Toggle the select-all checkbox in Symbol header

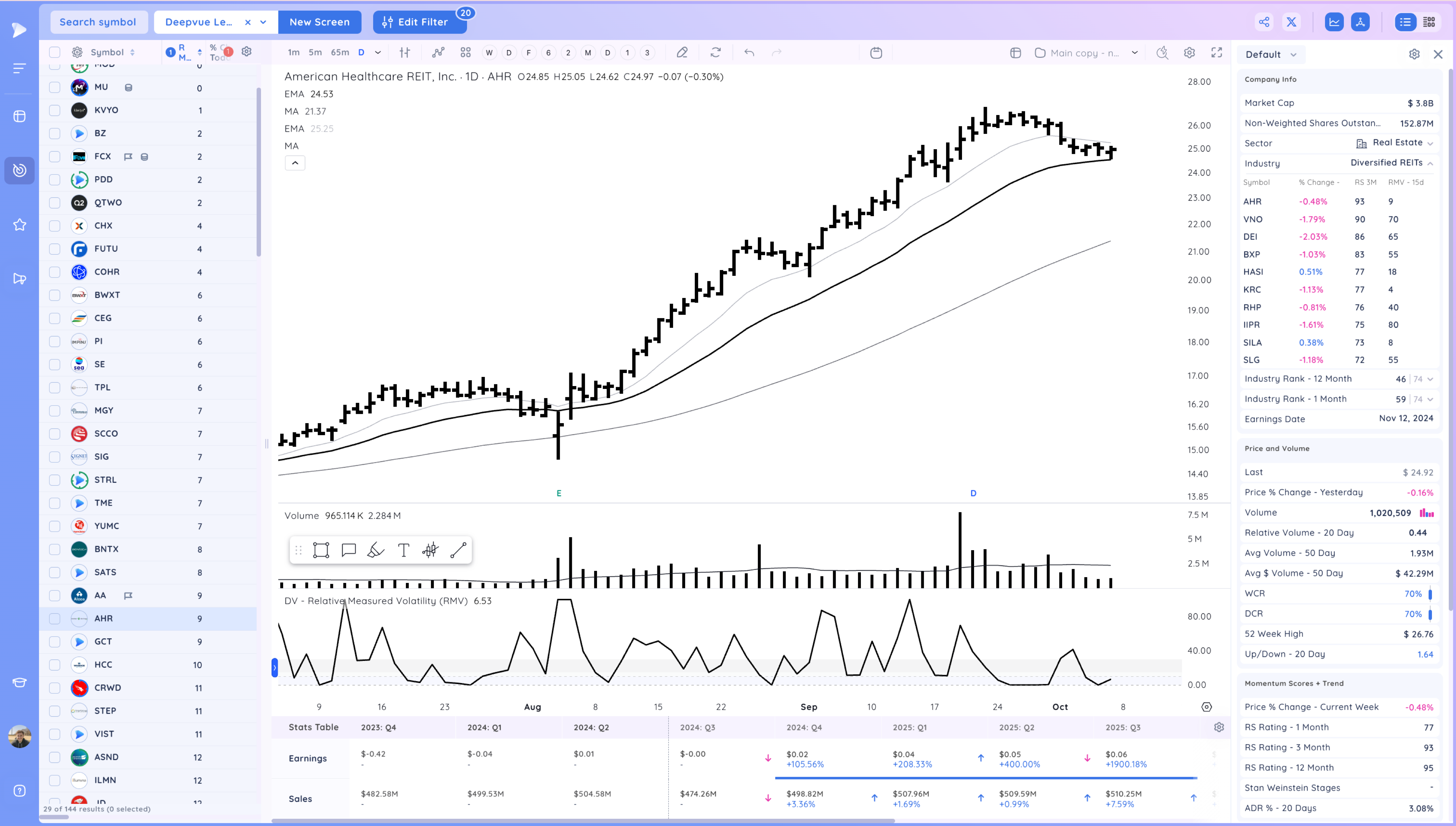[55, 52]
